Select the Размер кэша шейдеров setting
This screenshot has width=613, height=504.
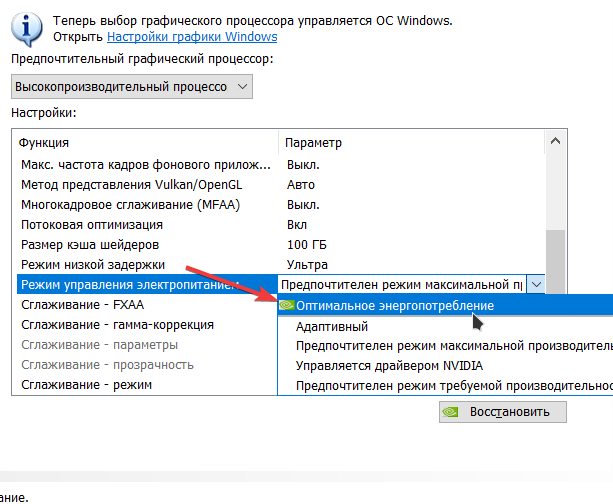[x=90, y=244]
